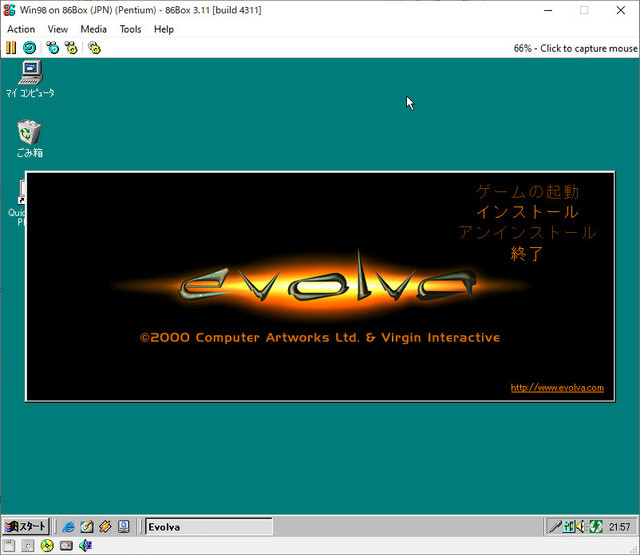Send Ctrl+Alt+Esc to the guest

(x=71, y=48)
